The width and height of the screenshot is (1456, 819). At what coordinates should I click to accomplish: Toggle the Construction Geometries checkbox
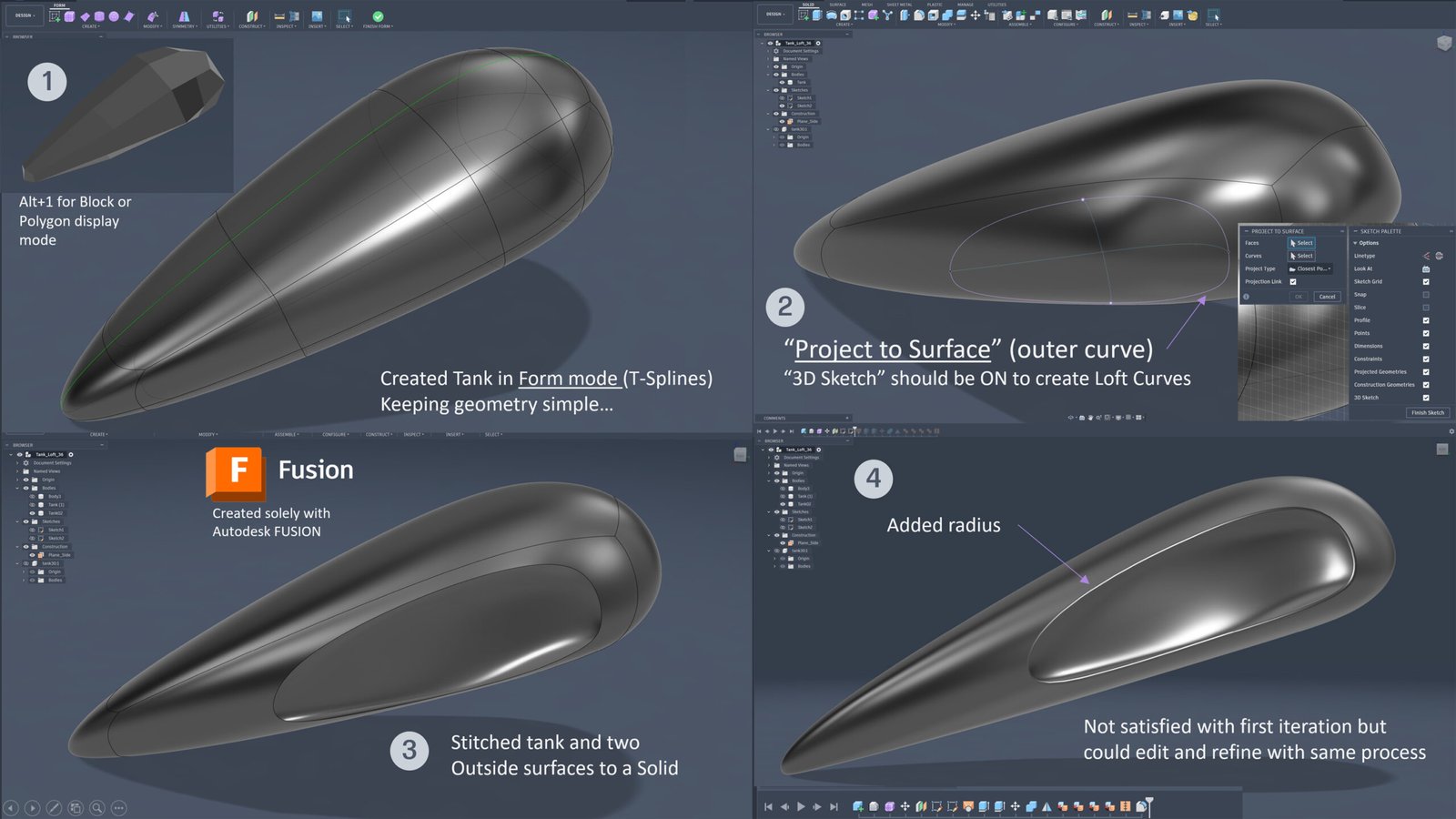point(1426,385)
